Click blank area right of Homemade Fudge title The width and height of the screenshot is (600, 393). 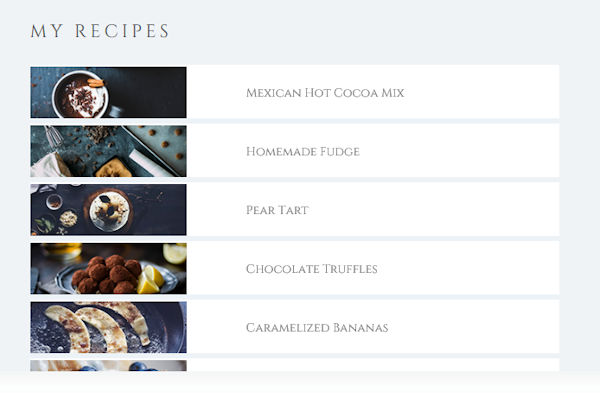click(459, 151)
